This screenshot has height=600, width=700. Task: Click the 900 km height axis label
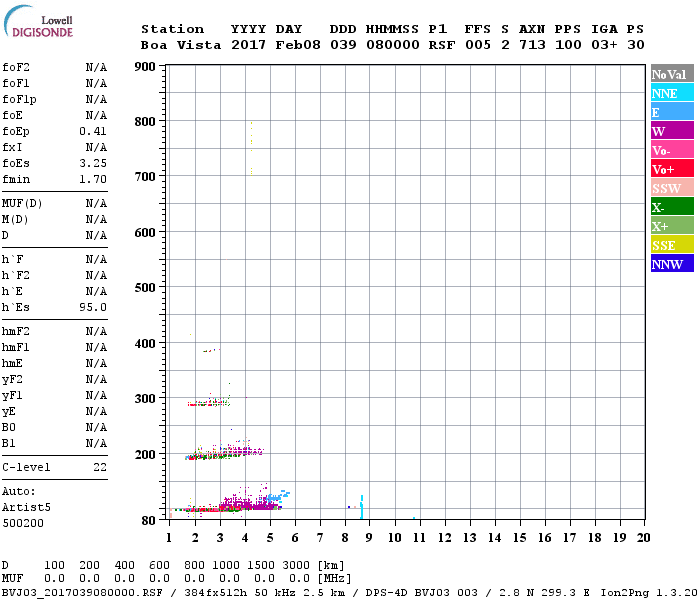(x=145, y=67)
